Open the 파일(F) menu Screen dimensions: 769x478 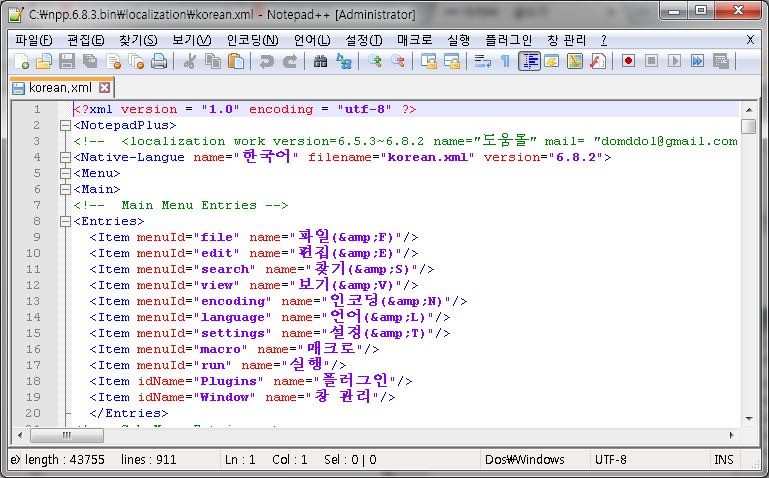34,40
